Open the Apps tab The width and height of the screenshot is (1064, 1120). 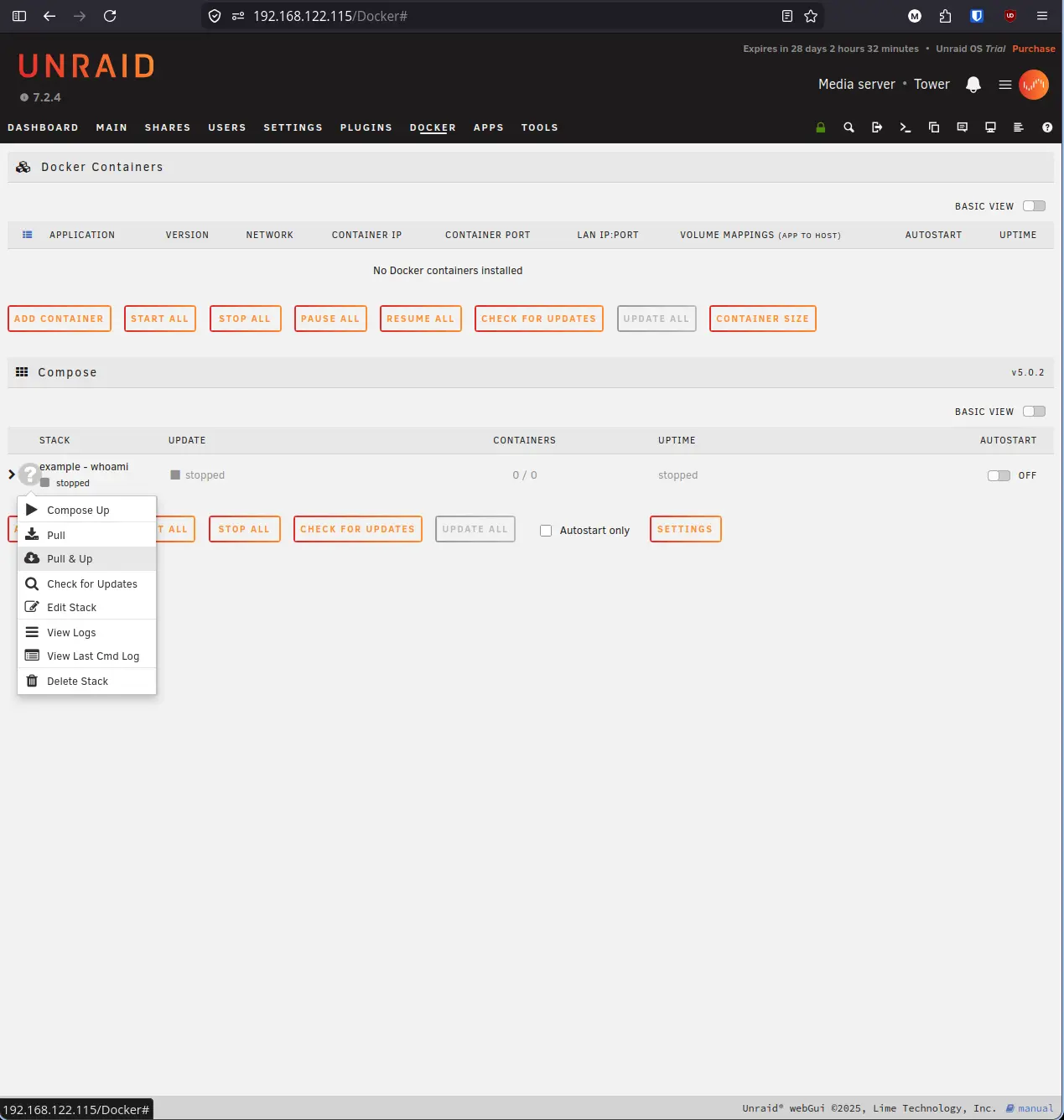click(x=489, y=127)
